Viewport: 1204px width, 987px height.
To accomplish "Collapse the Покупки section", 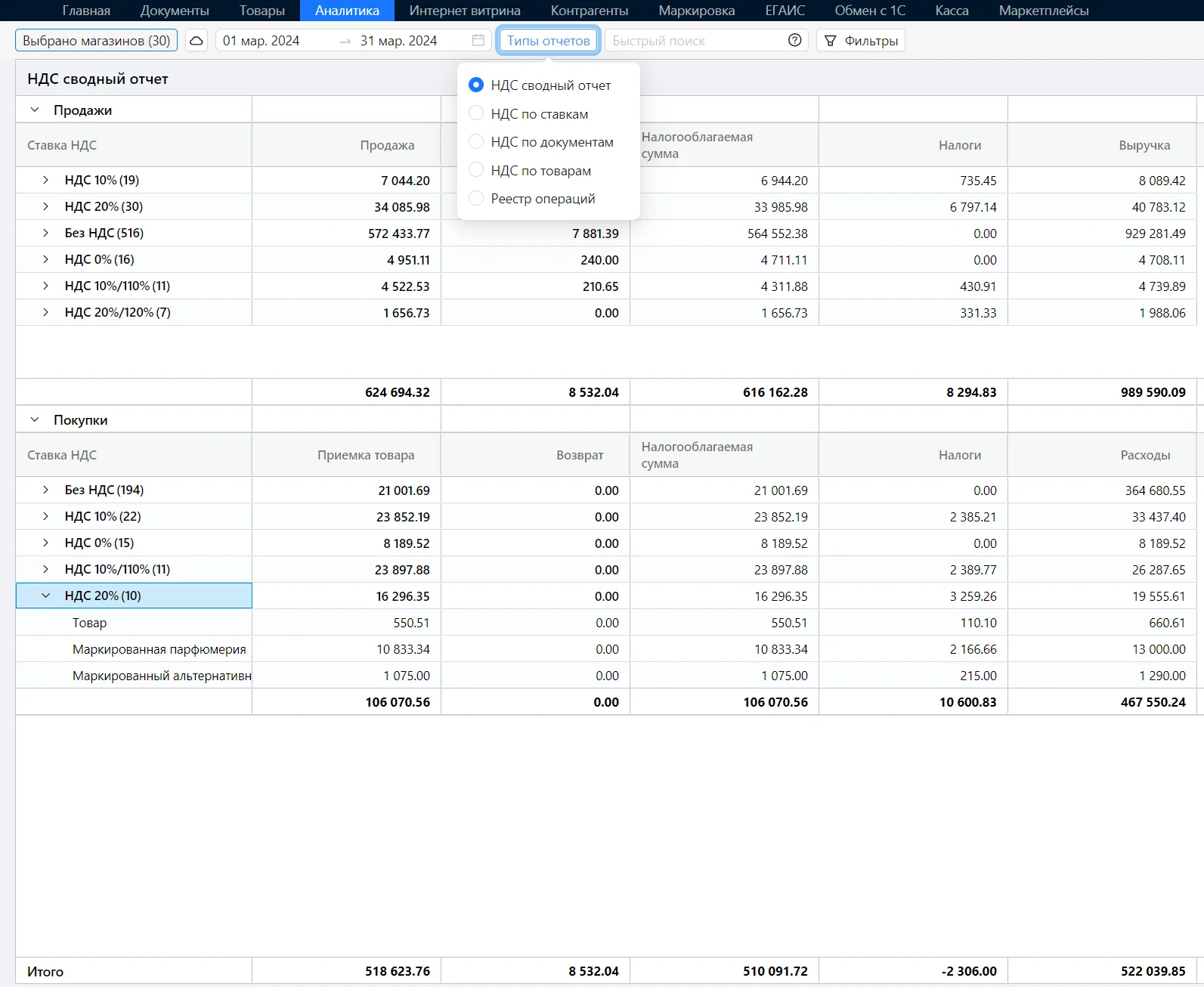I will [x=35, y=420].
